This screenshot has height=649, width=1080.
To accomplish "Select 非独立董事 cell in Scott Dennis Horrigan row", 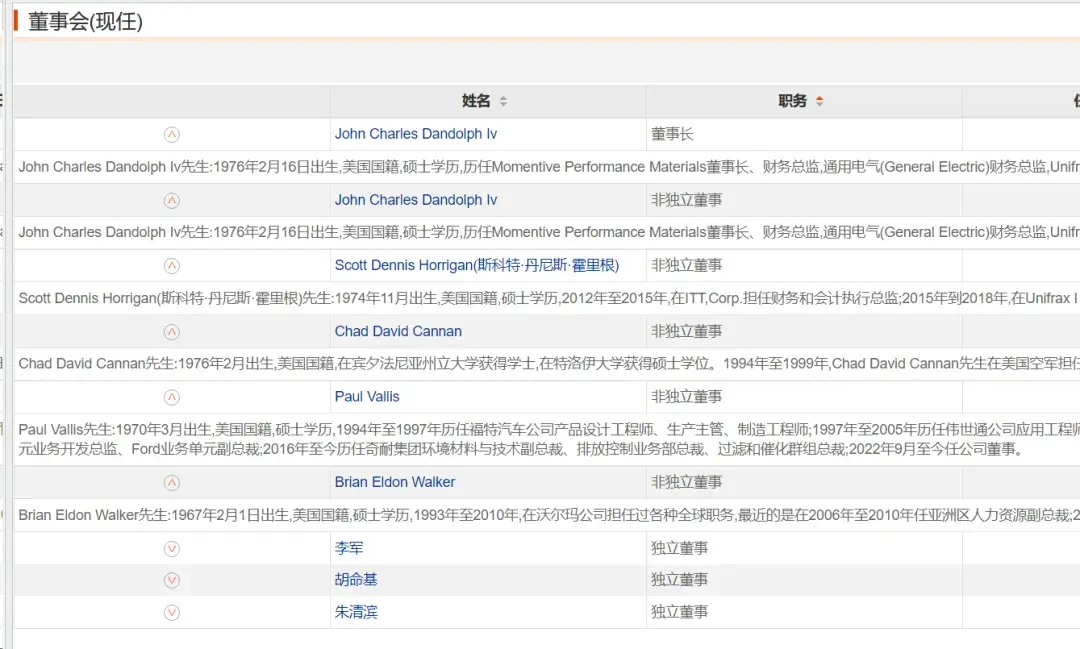I will coord(804,265).
